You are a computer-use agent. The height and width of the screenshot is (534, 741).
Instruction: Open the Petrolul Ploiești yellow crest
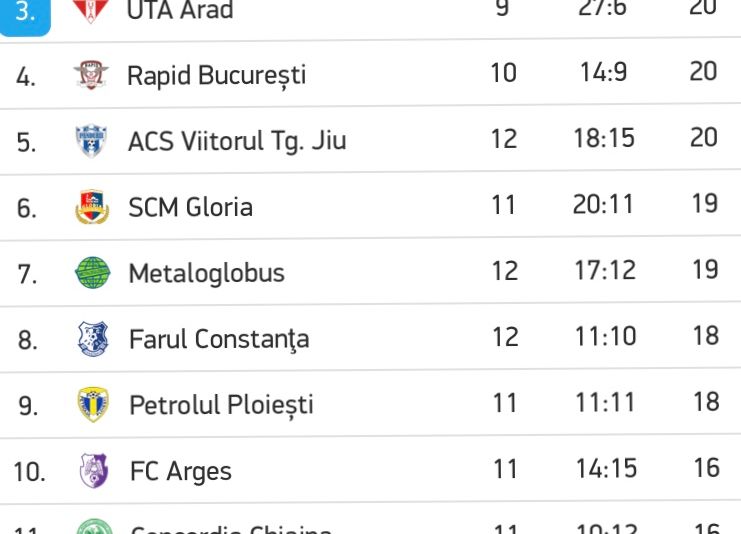pyautogui.click(x=93, y=405)
